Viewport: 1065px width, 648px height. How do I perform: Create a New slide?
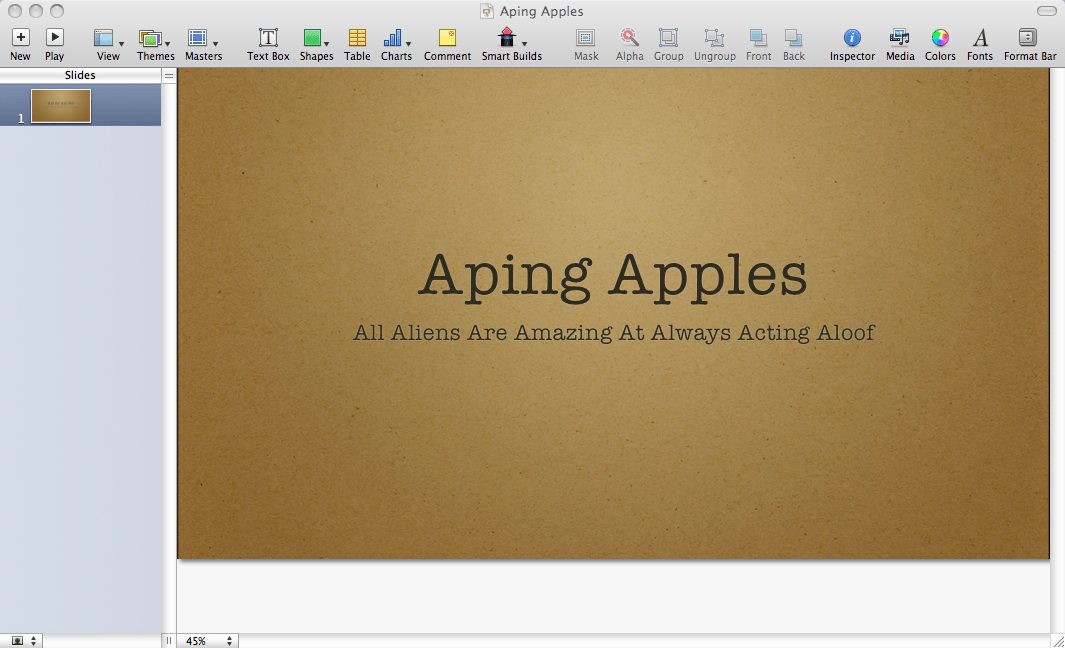click(20, 40)
